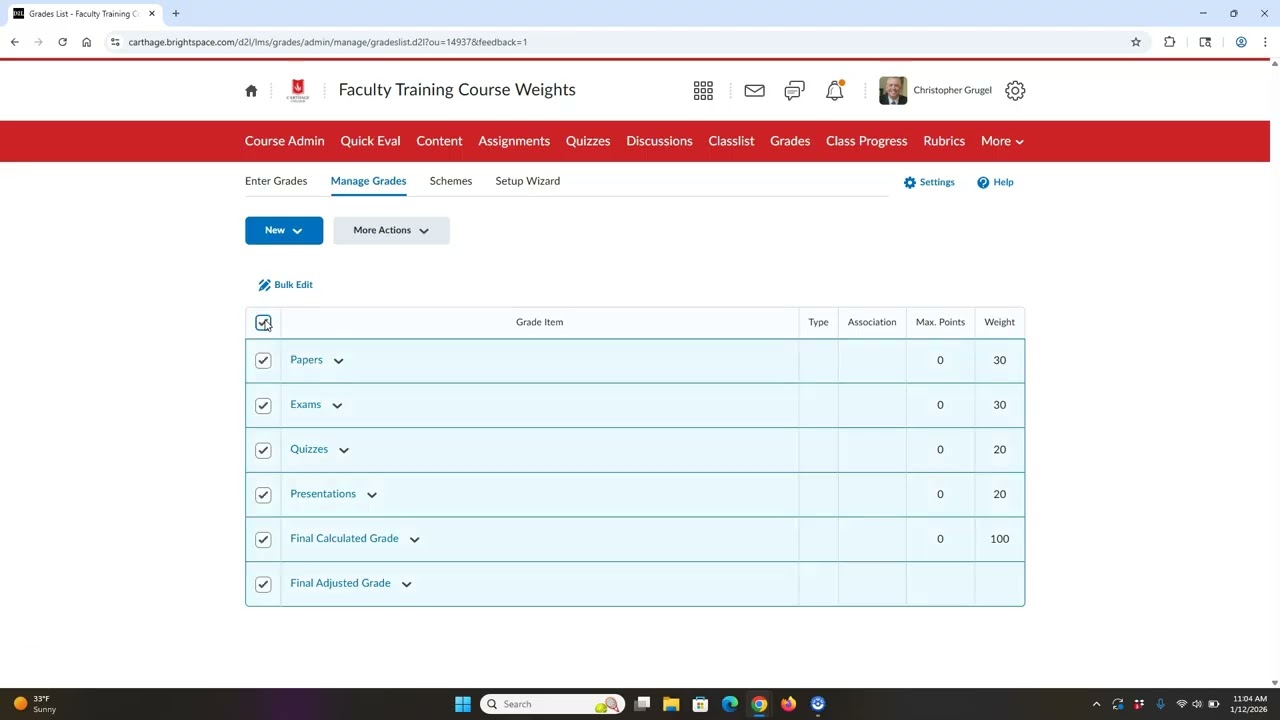The width and height of the screenshot is (1280, 720).
Task: Open a new browser tab
Action: click(x=176, y=13)
